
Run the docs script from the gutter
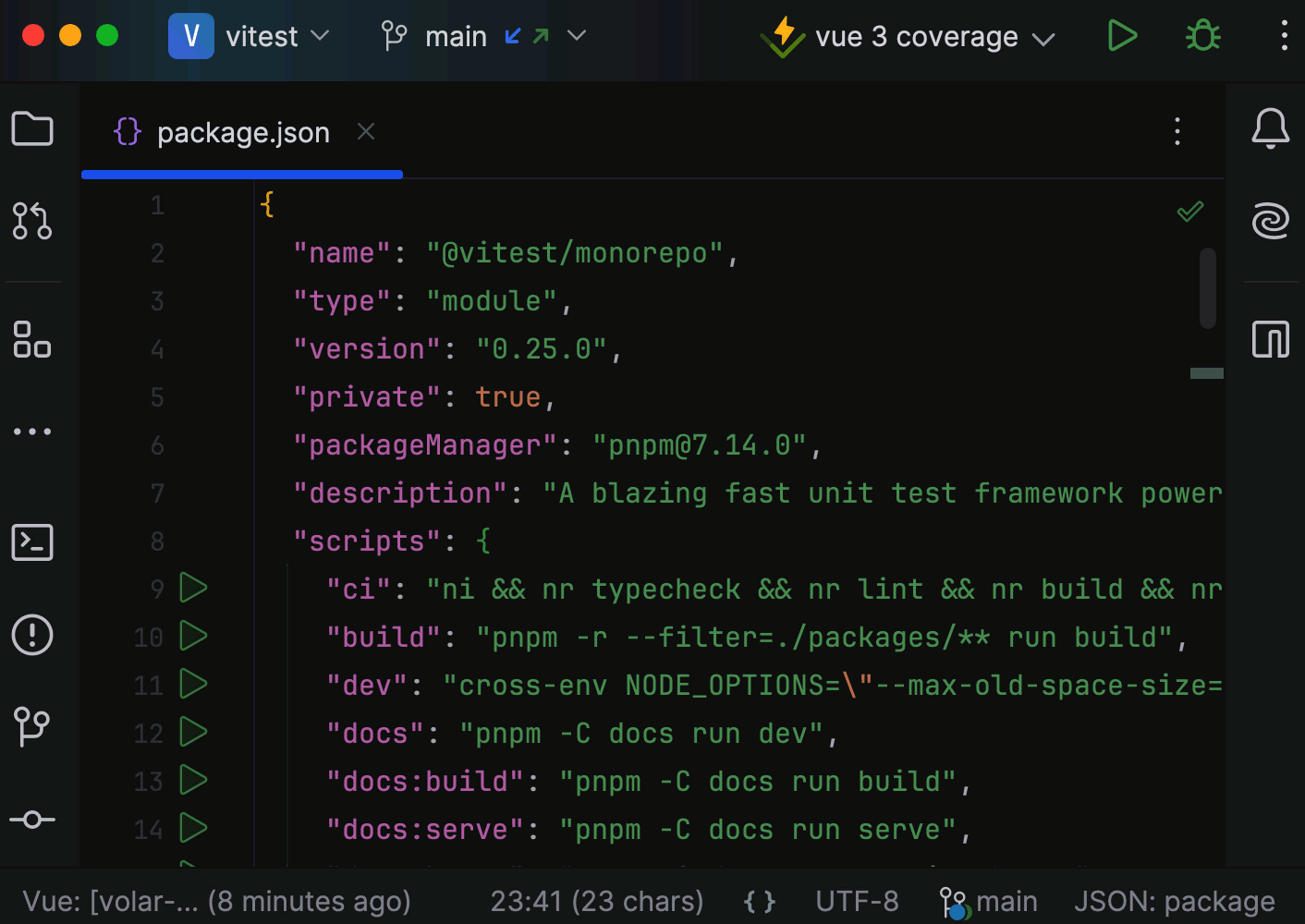click(192, 732)
